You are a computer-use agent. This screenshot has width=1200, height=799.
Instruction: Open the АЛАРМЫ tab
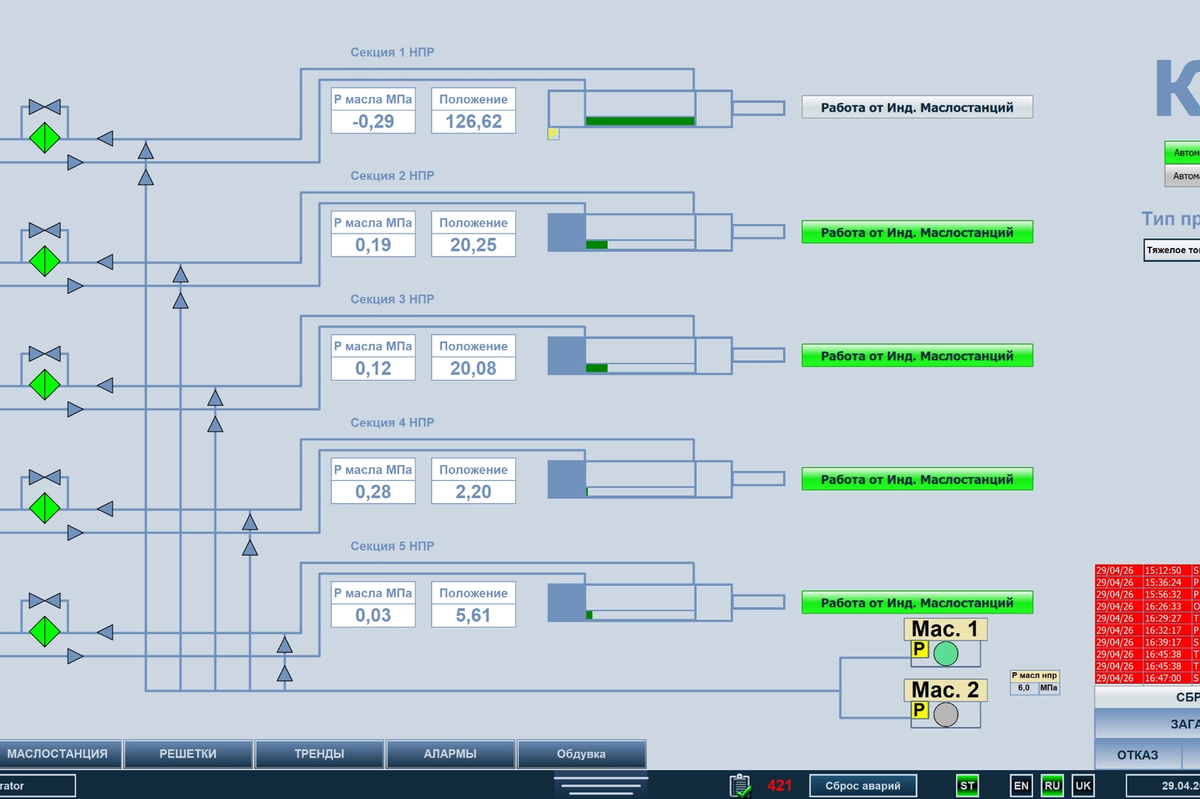[450, 754]
